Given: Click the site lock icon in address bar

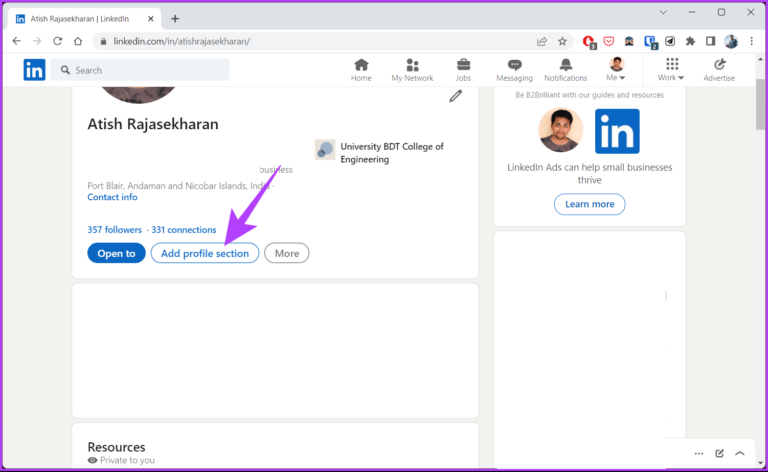Looking at the screenshot, I should click(103, 42).
